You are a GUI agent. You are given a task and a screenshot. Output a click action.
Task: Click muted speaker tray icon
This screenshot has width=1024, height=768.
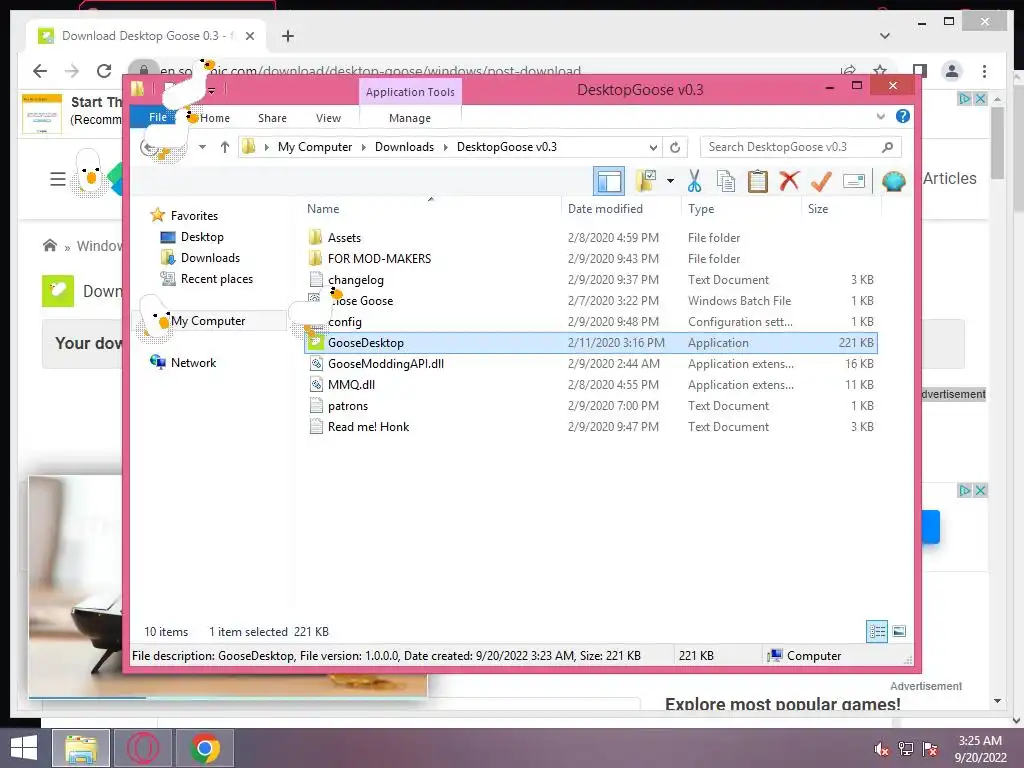click(881, 749)
